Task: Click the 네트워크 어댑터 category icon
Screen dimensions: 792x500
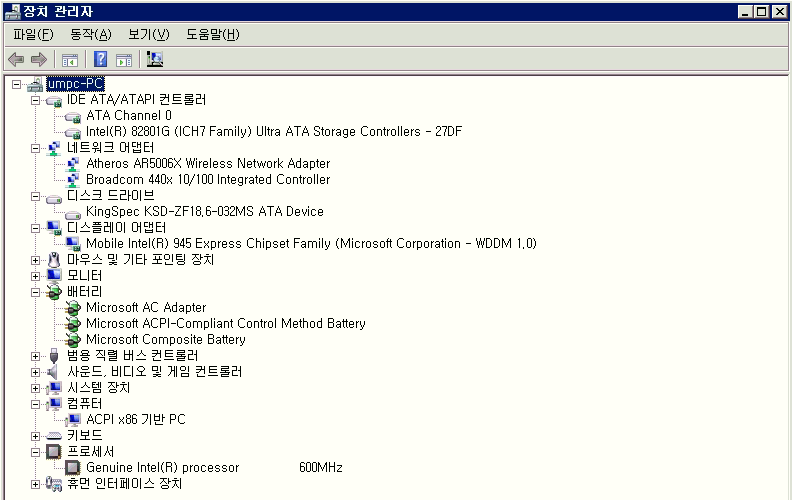Action: tap(54, 148)
